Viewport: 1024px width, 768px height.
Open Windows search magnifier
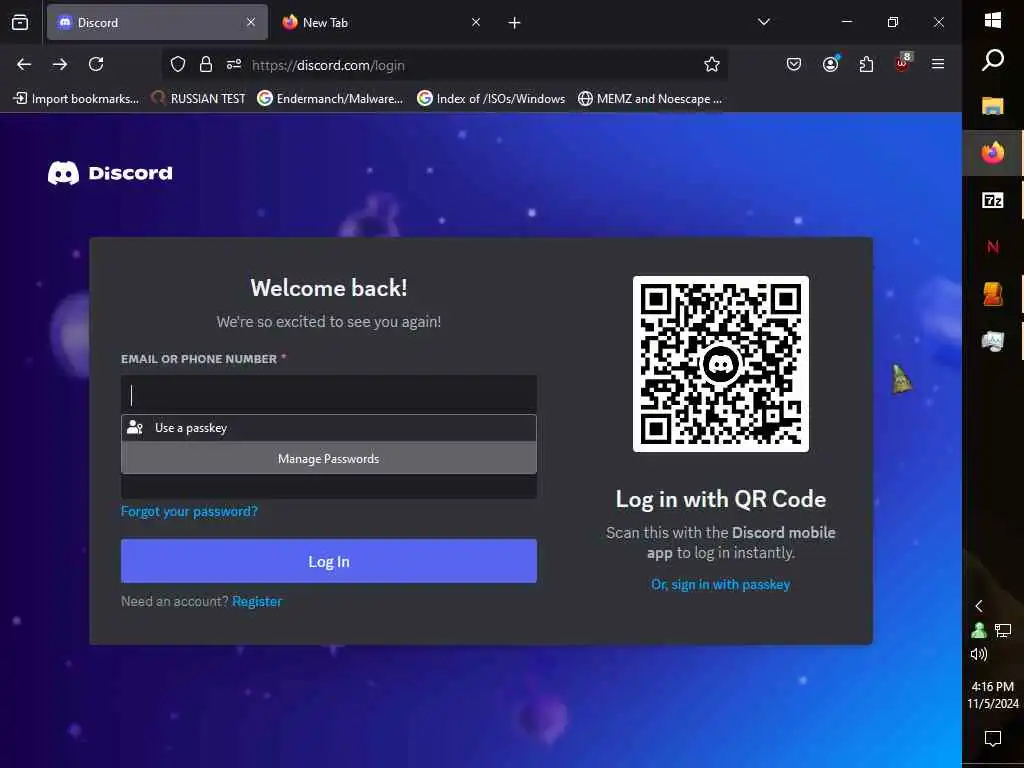pyautogui.click(x=993, y=60)
